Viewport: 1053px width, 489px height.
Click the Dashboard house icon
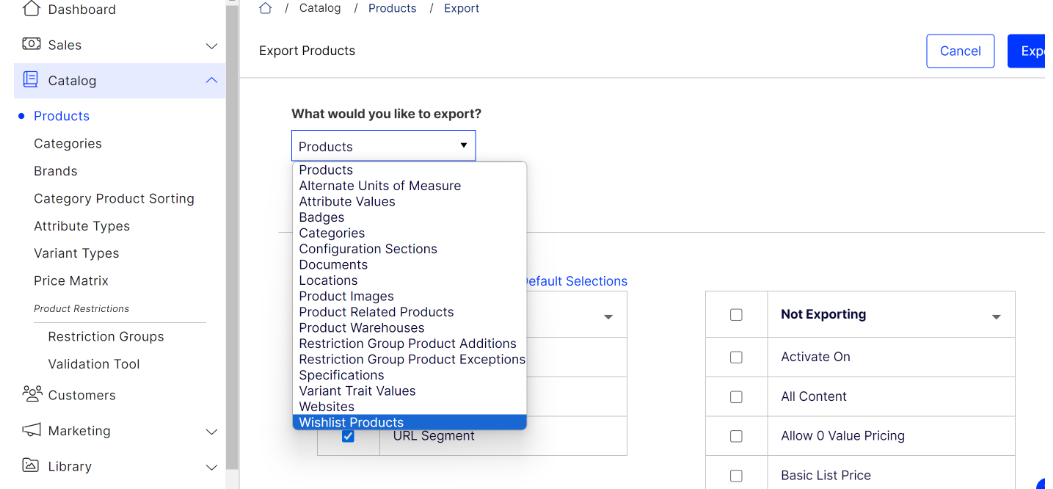click(31, 9)
